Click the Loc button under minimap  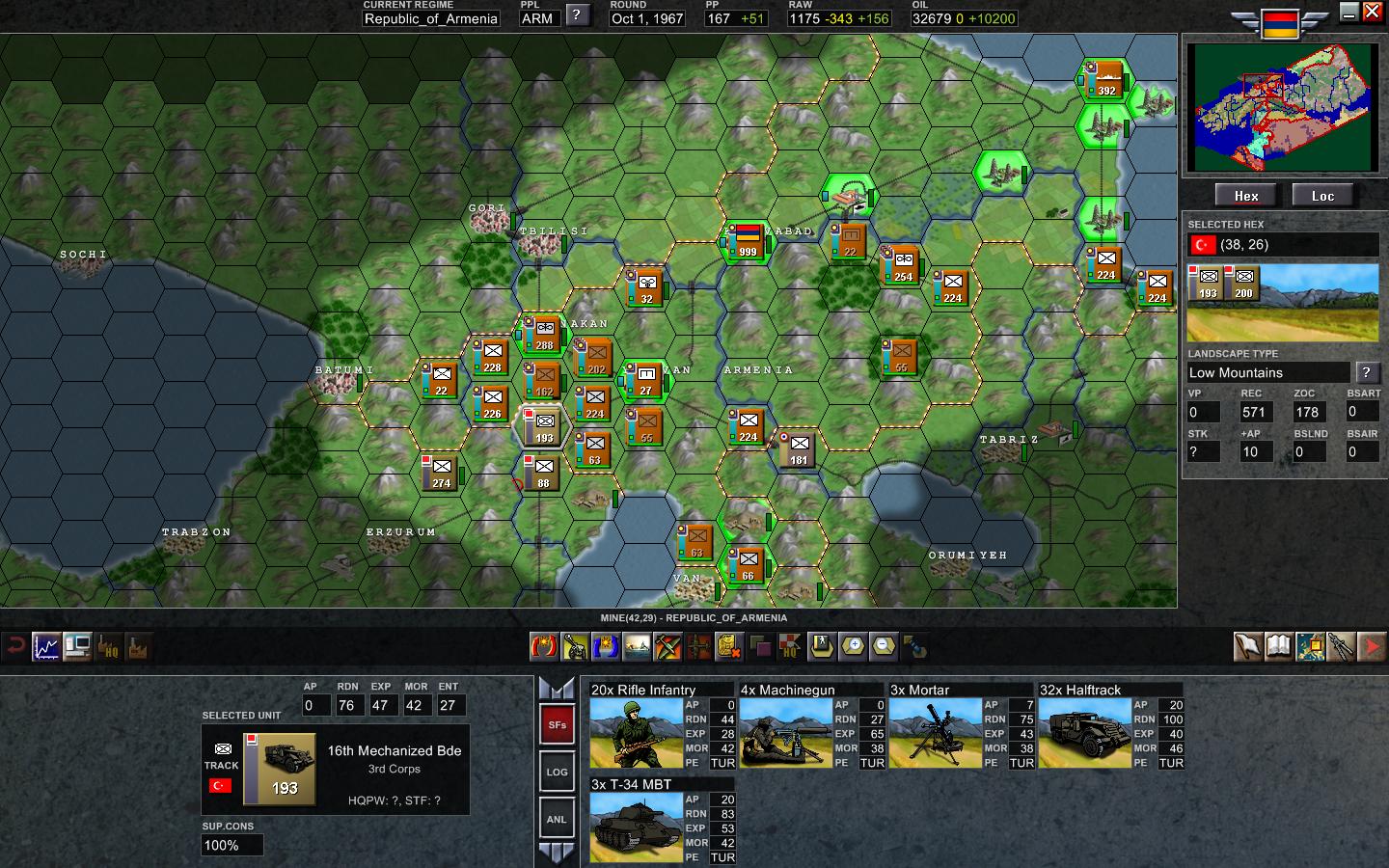click(x=1322, y=196)
